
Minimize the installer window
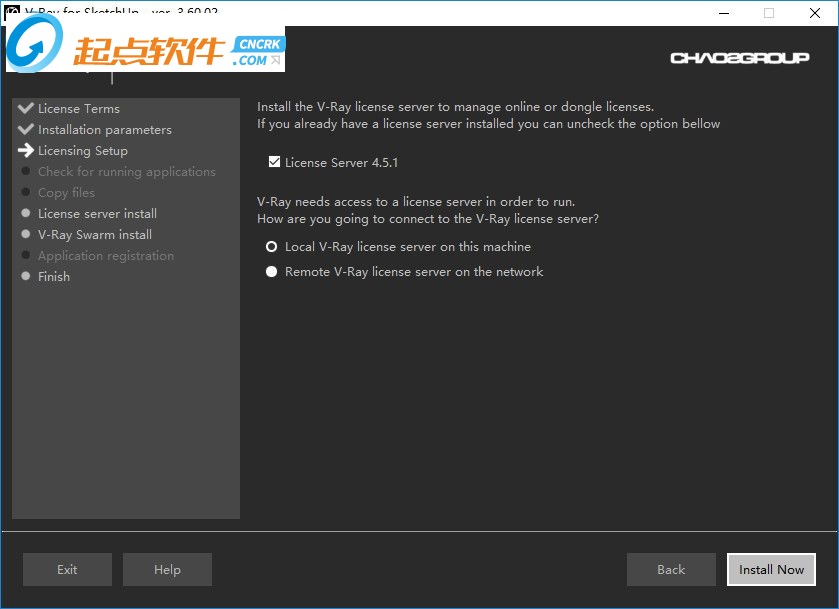[724, 13]
